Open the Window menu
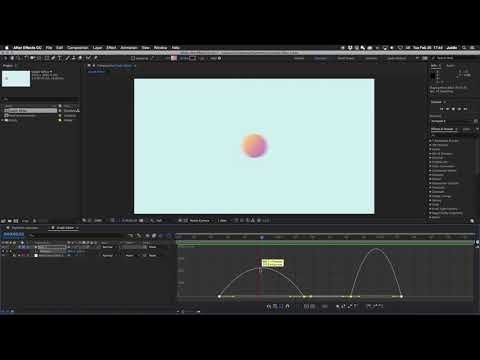 point(161,48)
